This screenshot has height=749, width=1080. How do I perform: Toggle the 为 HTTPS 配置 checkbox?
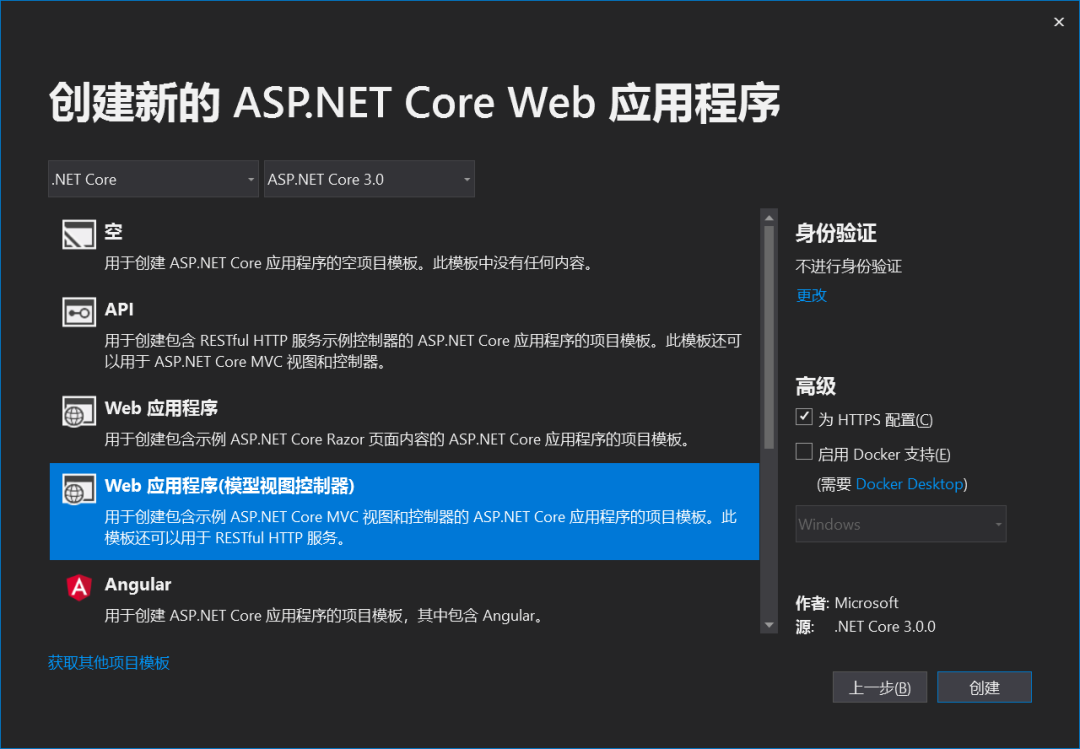click(x=804, y=417)
